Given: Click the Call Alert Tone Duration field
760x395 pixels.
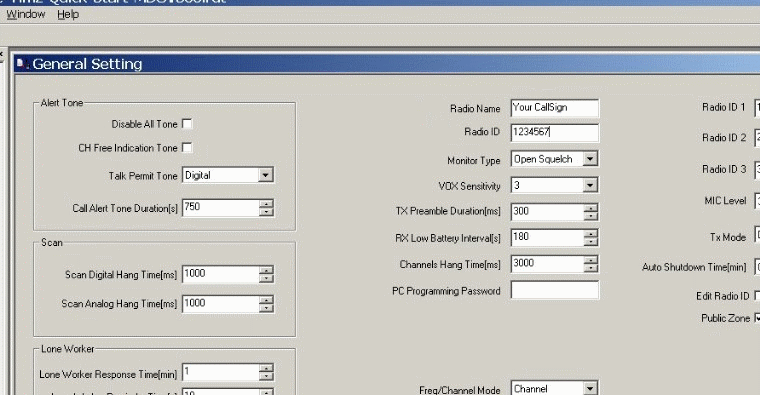Looking at the screenshot, I should pos(221,207).
